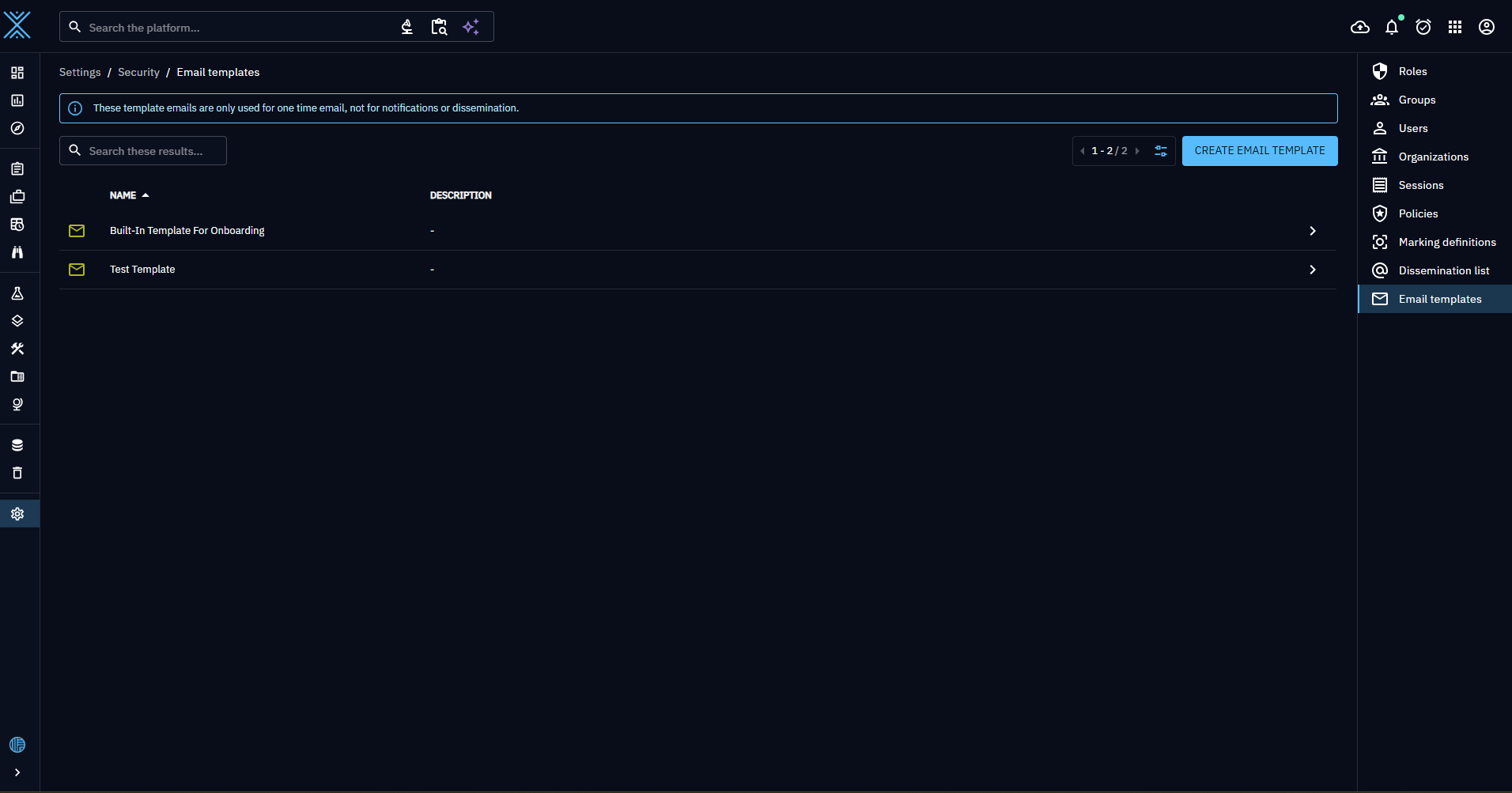The image size is (1512, 793).
Task: Open the apps grid icon
Action: (x=1454, y=28)
